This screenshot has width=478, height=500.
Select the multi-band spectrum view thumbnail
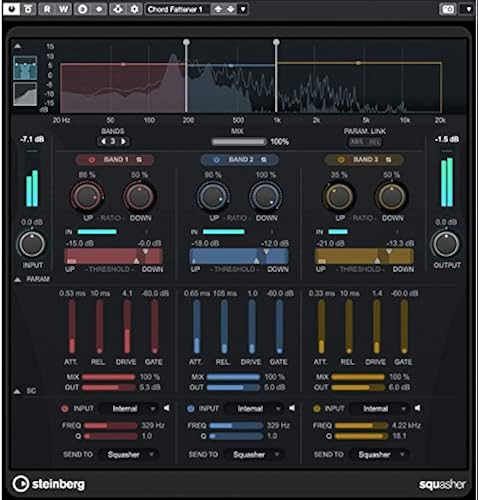pos(25,68)
